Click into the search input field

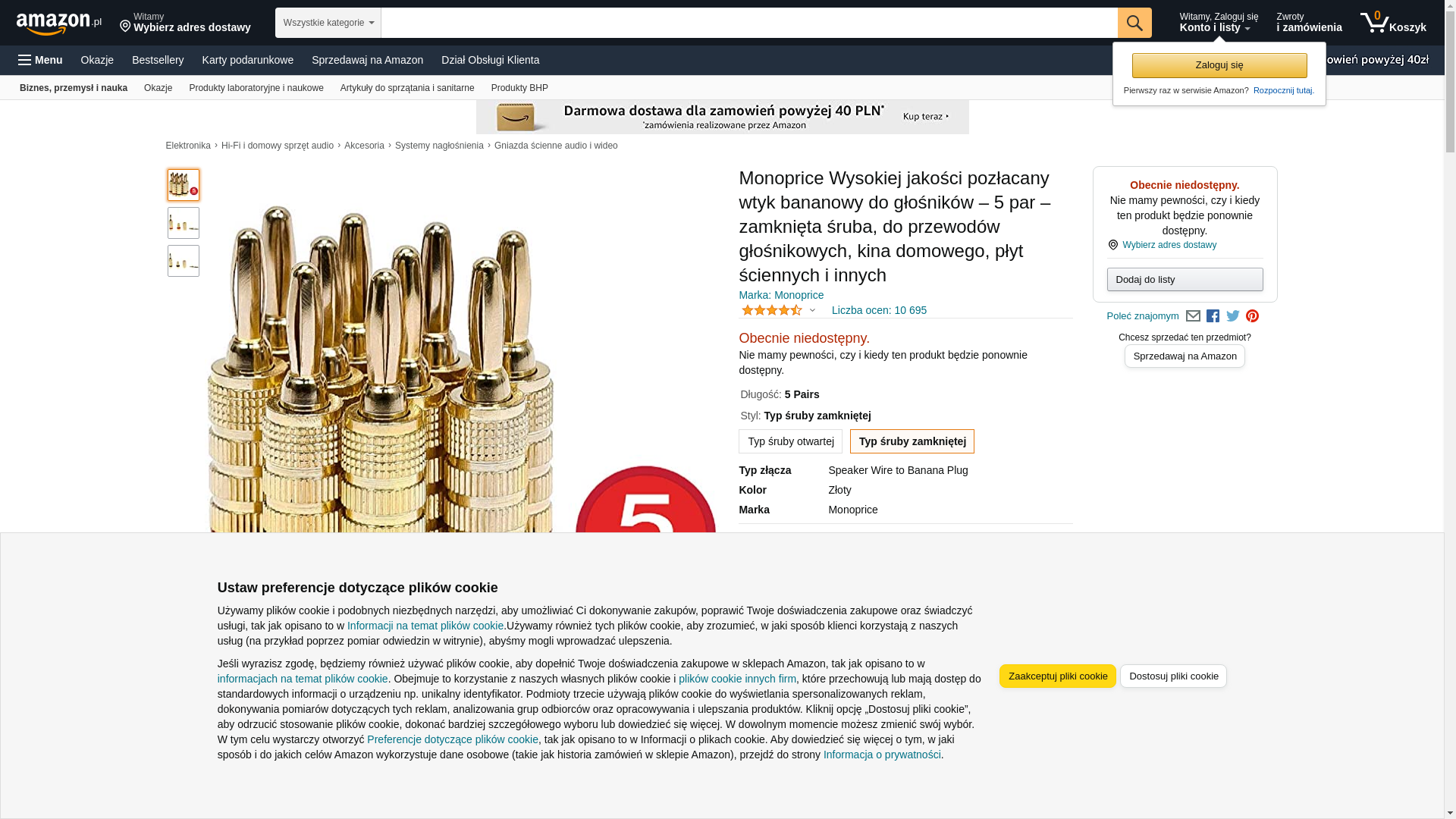pyautogui.click(x=749, y=23)
